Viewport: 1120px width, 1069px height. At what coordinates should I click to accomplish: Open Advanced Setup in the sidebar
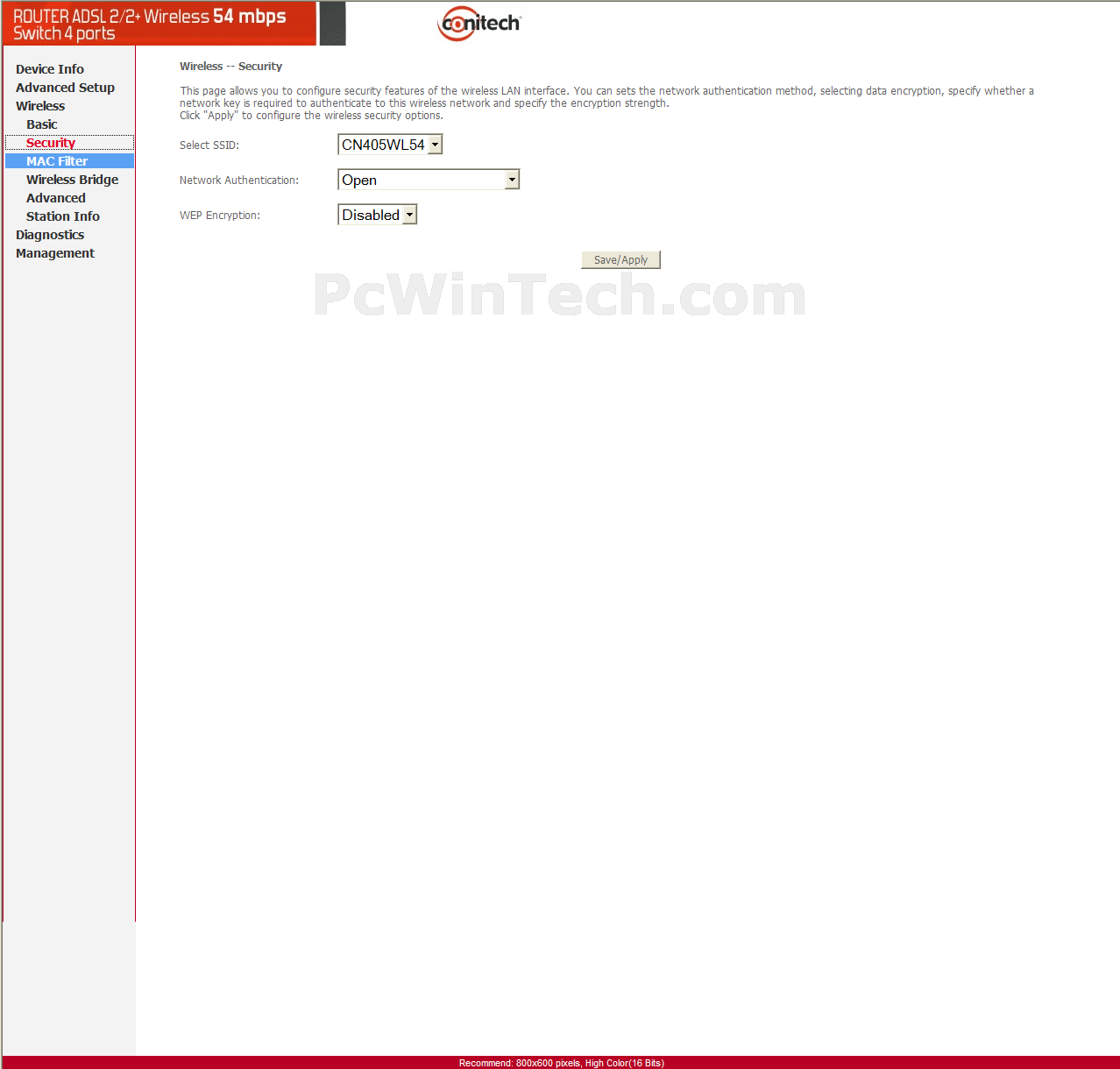[x=65, y=88]
